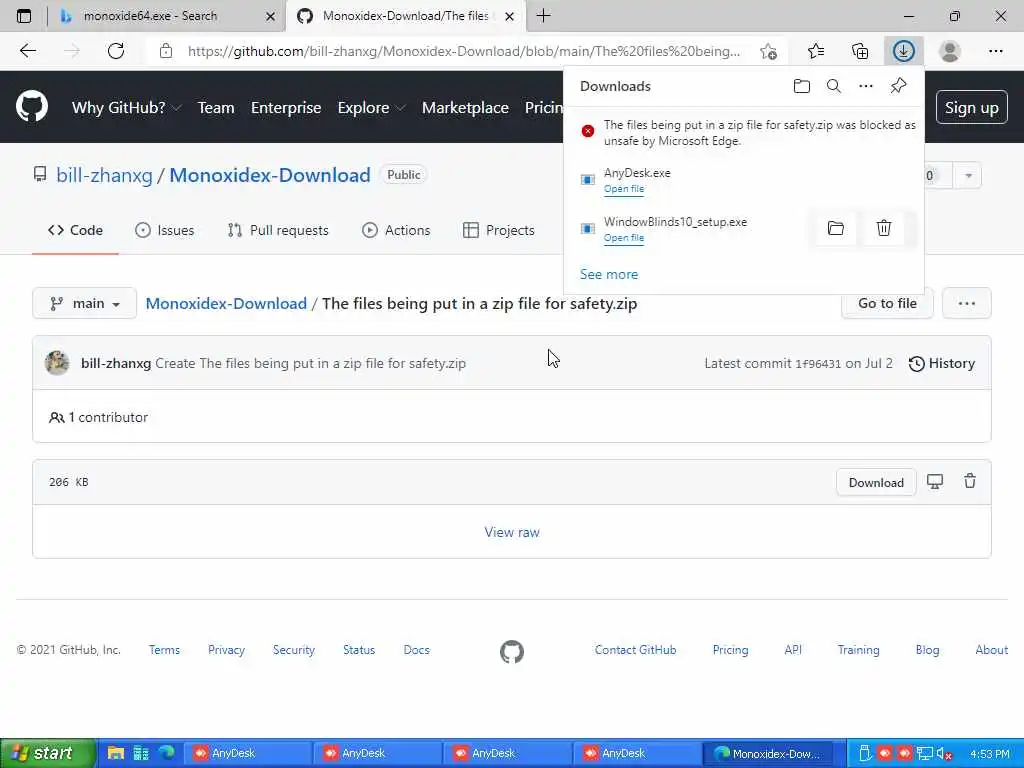Click muted volume tray icon
This screenshot has width=1024, height=768.
944,754
